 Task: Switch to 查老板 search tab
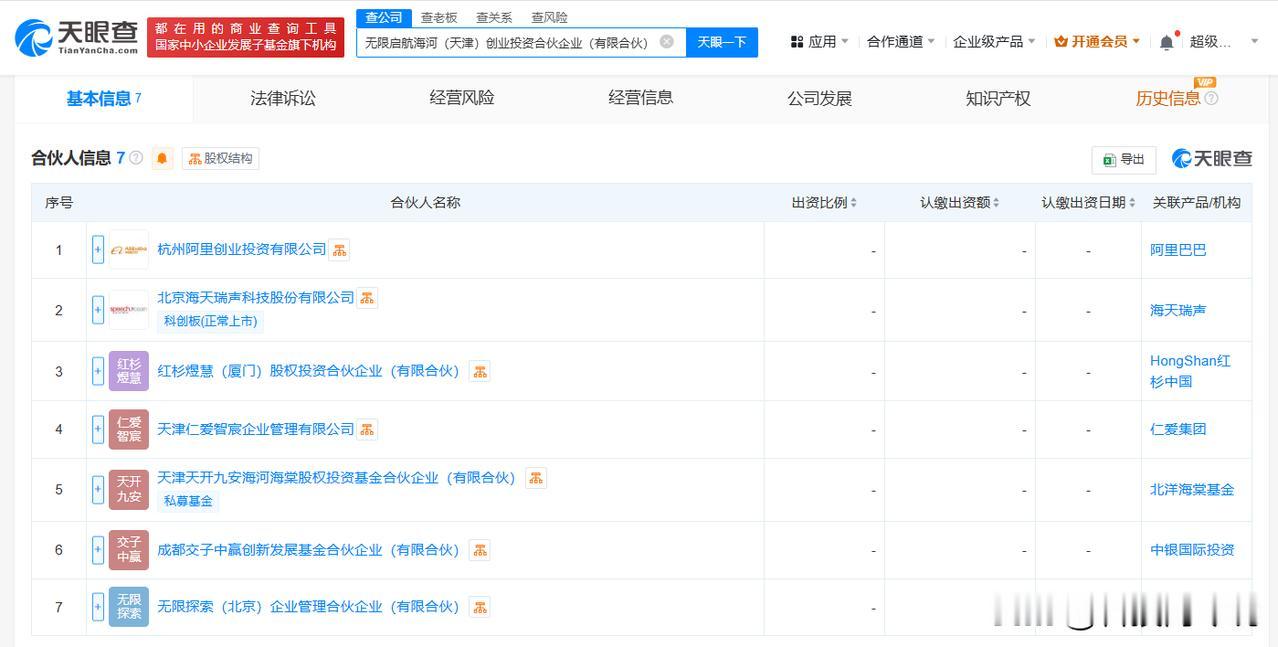point(439,17)
